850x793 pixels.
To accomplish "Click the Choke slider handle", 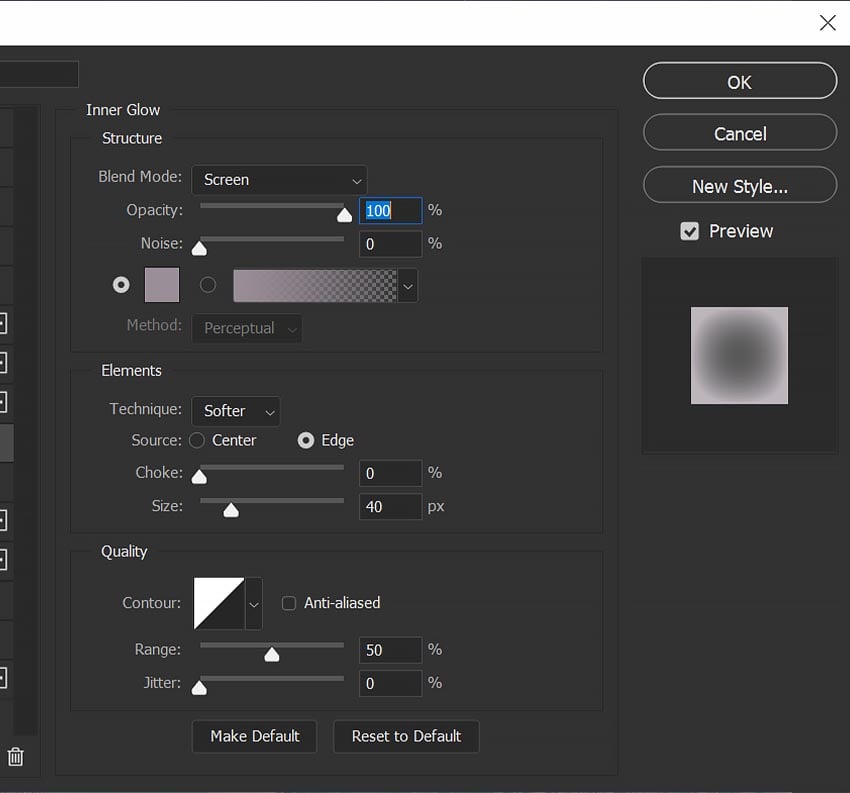I will [199, 476].
